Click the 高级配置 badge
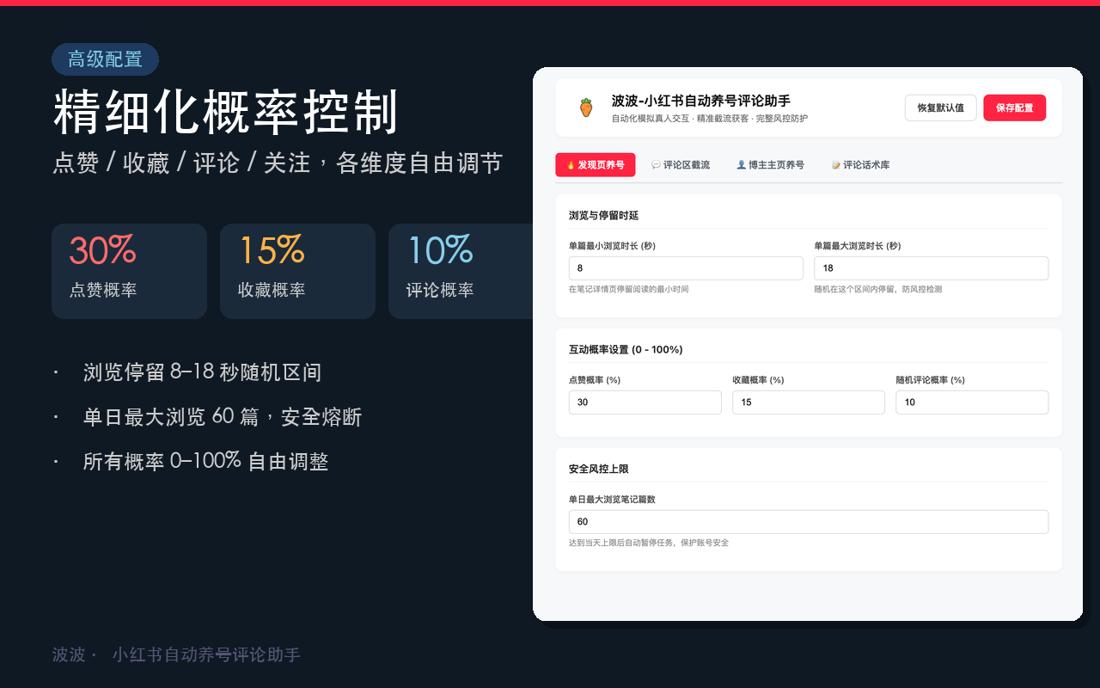Image resolution: width=1100 pixels, height=688 pixels. pos(105,60)
